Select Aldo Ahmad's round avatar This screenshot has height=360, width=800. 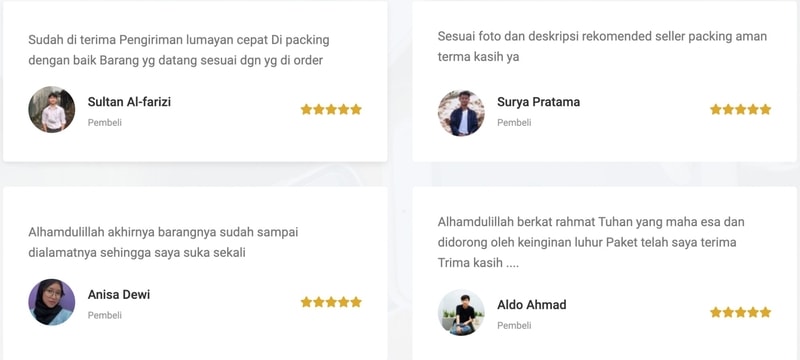461,312
